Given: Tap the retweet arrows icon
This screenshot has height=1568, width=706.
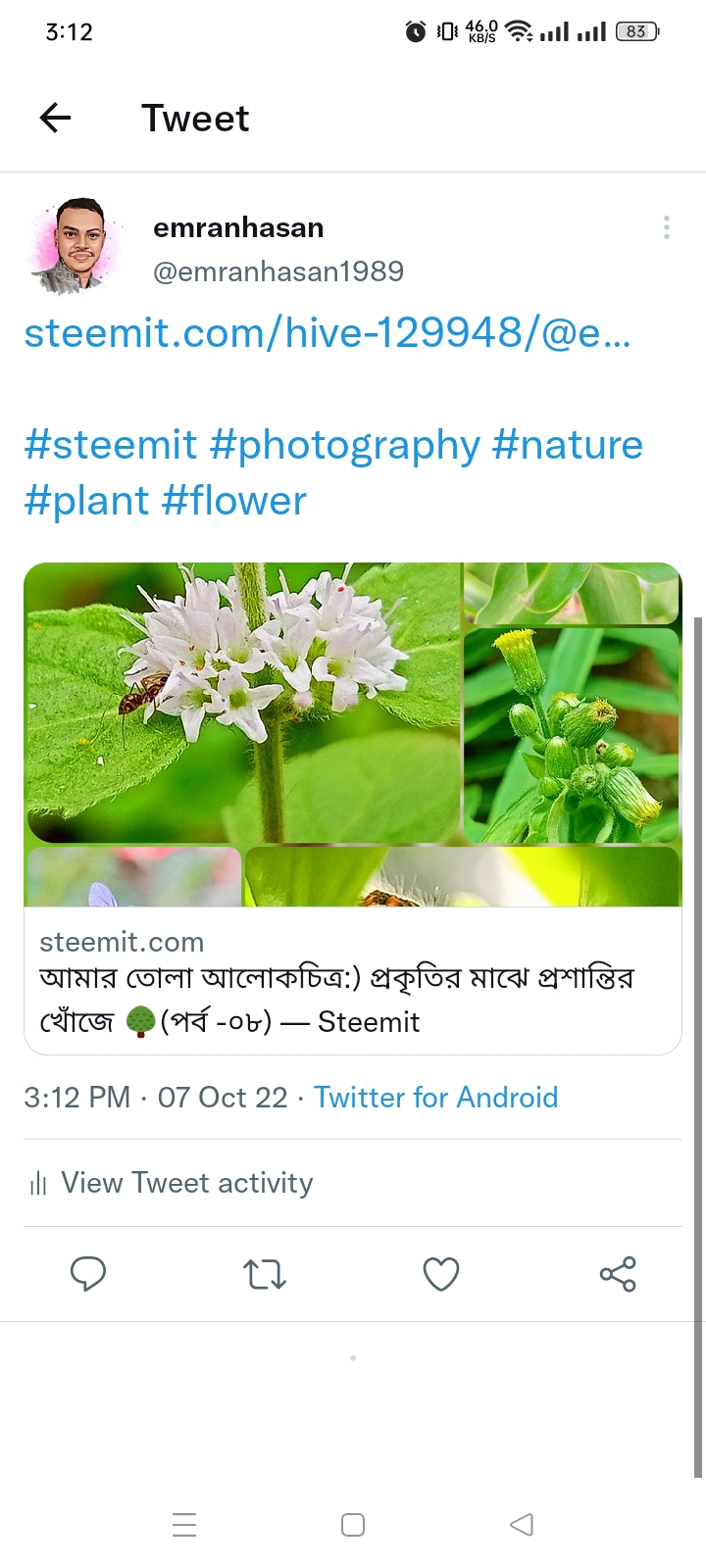Looking at the screenshot, I should pos(265,1274).
